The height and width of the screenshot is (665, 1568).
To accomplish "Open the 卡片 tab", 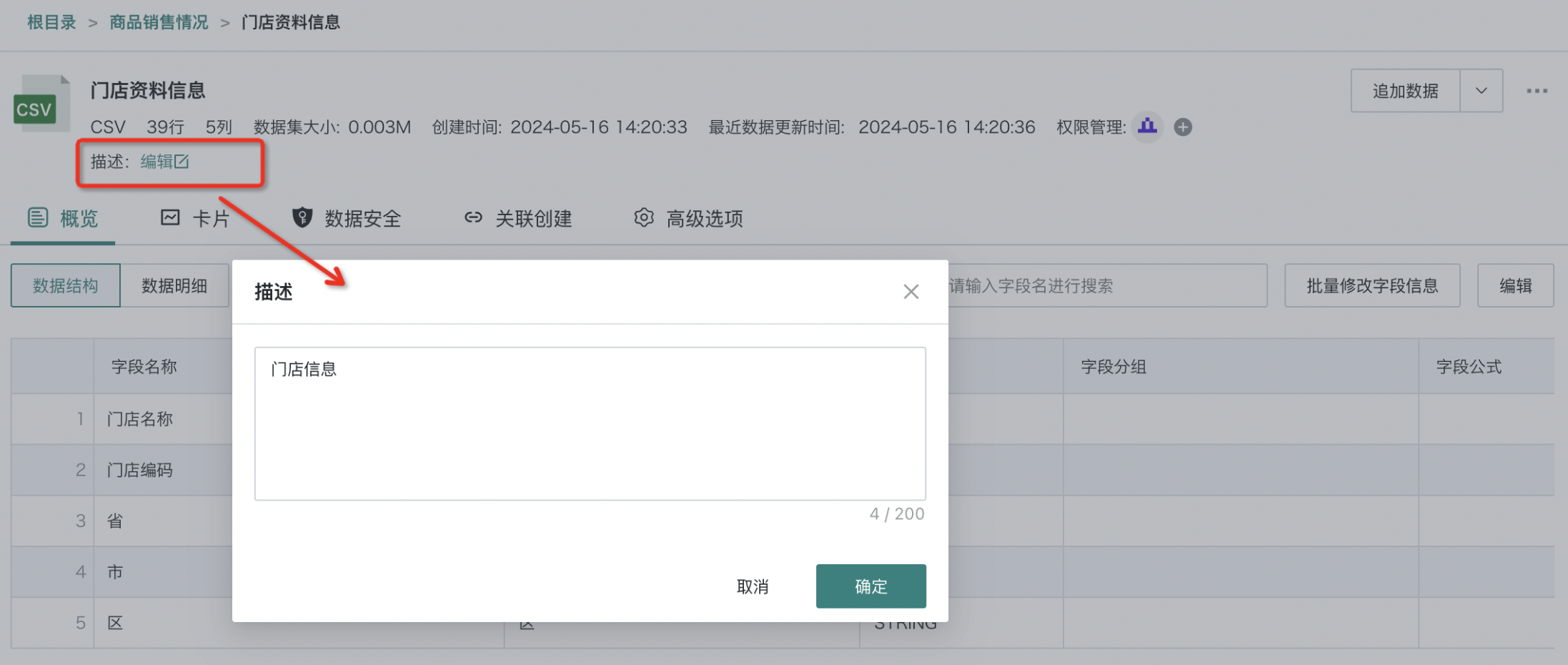I will pyautogui.click(x=195, y=218).
